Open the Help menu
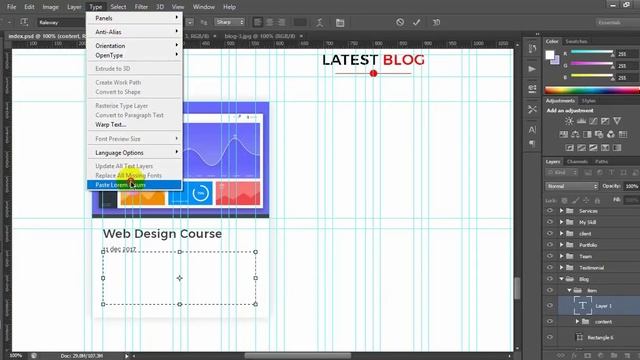The image size is (640, 360). [x=229, y=7]
